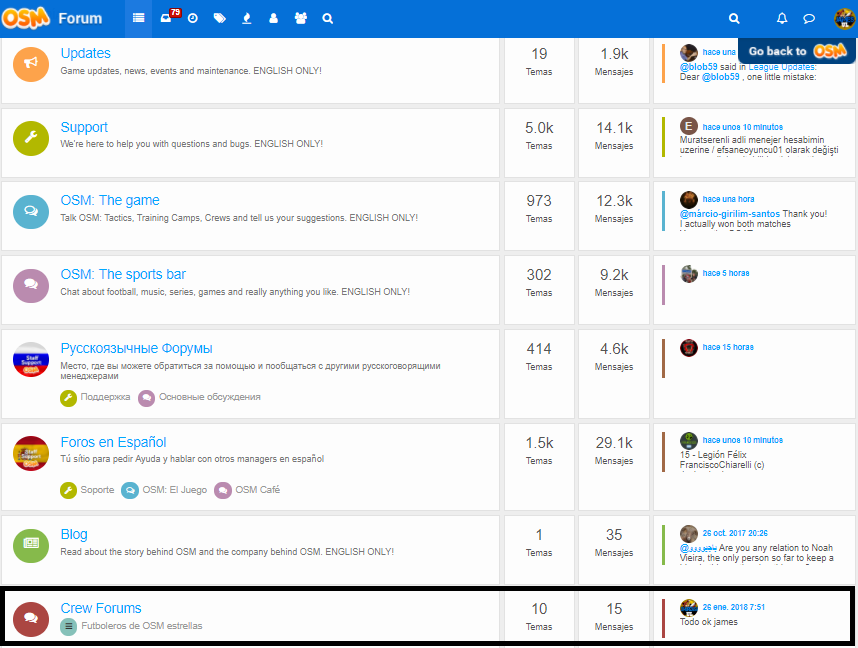This screenshot has width=858, height=648.
Task: Open the categories list icon in navbar
Action: tap(138, 18)
